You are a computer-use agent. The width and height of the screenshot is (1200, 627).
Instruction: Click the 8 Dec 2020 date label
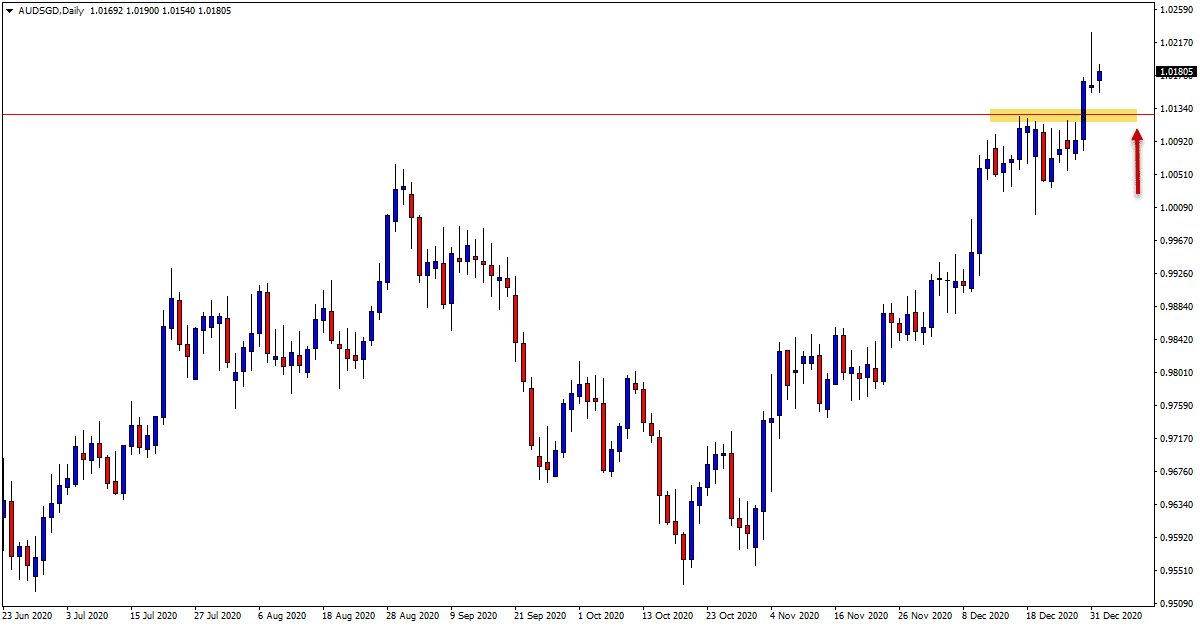coord(987,616)
